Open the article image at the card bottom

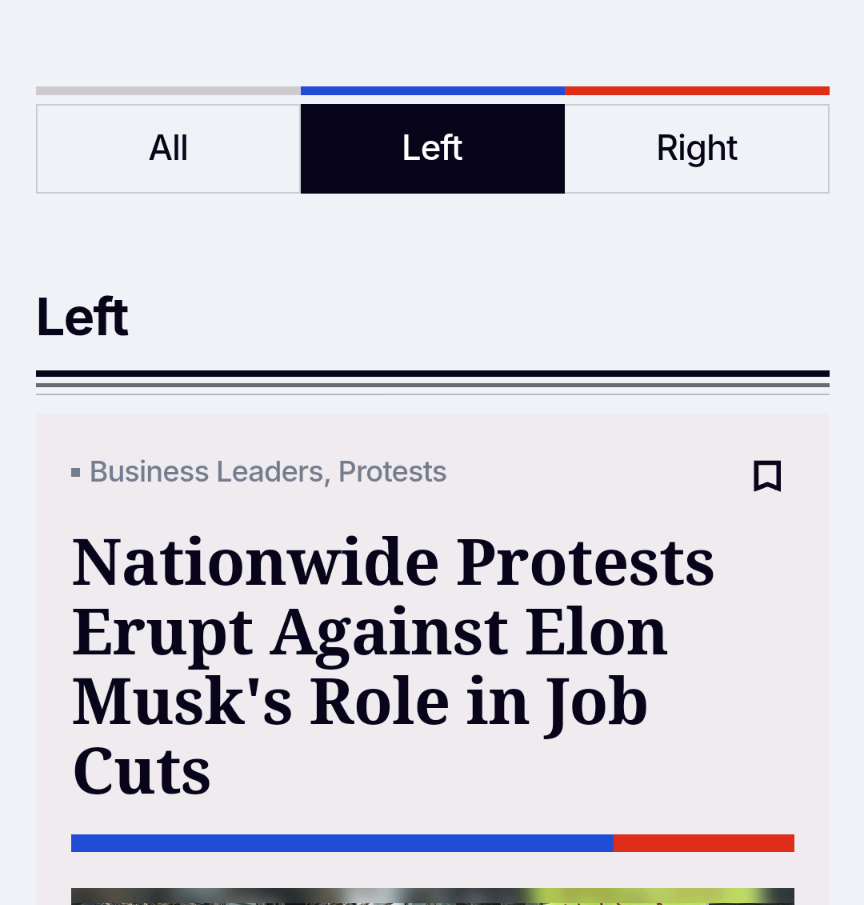pyautogui.click(x=433, y=896)
